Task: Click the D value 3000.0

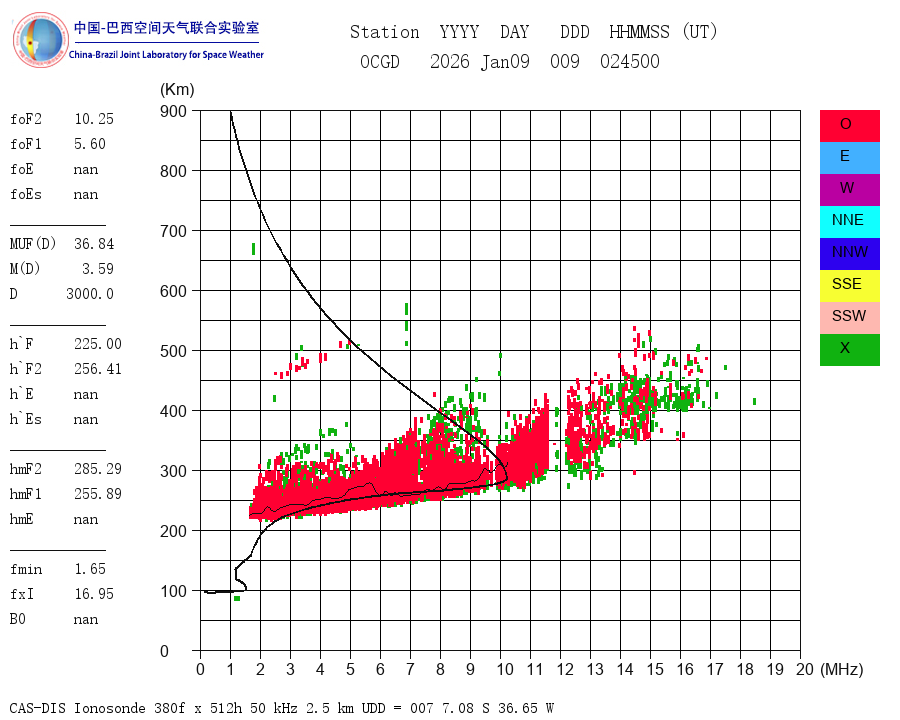Action: click(x=90, y=294)
